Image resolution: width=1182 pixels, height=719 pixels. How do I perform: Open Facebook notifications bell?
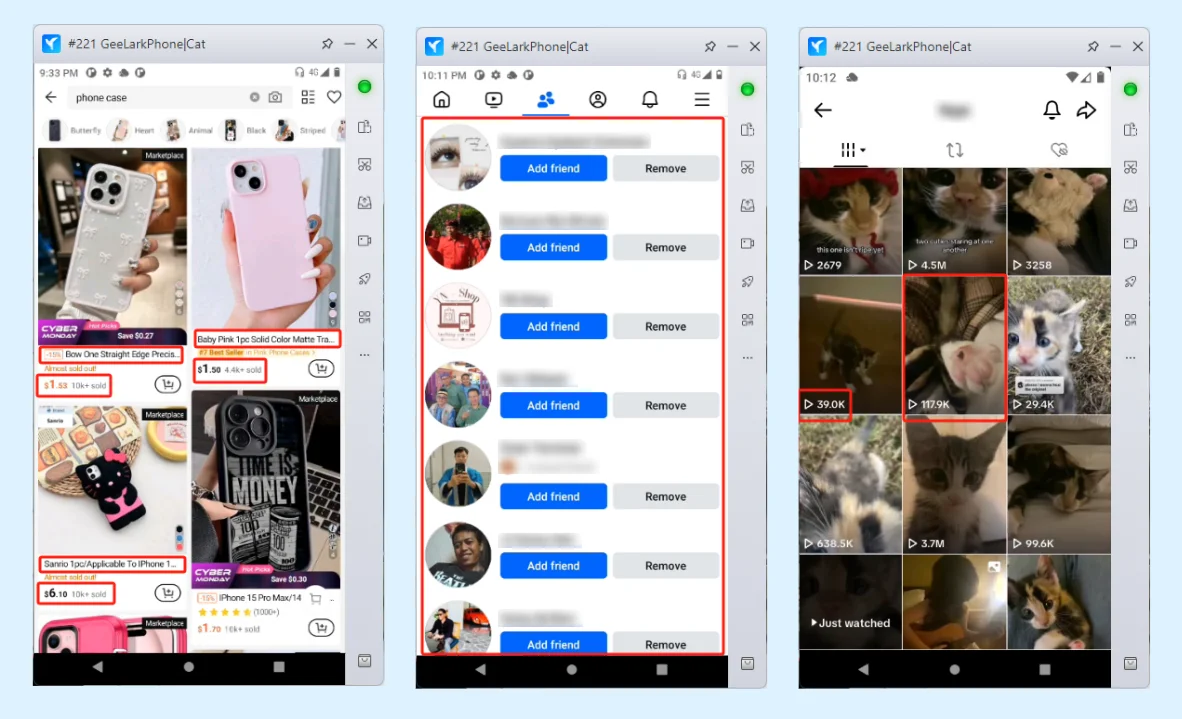[650, 99]
